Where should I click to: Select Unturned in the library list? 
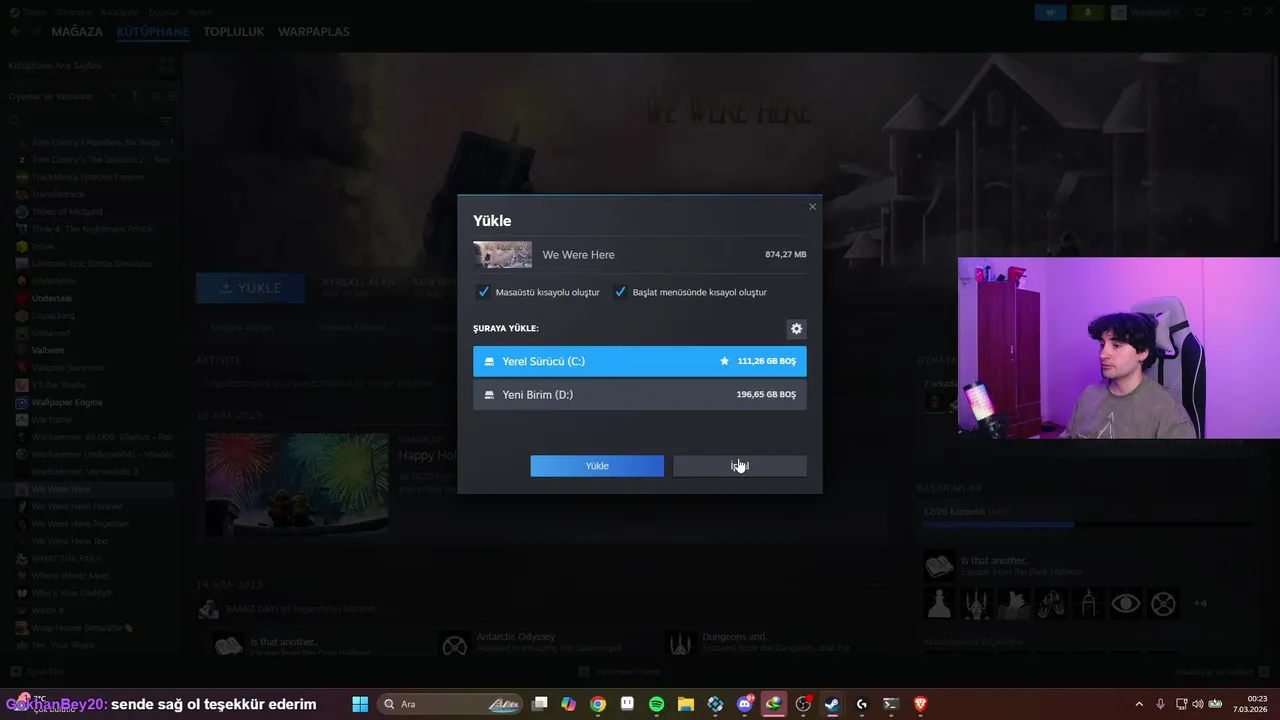pyautogui.click(x=51, y=333)
